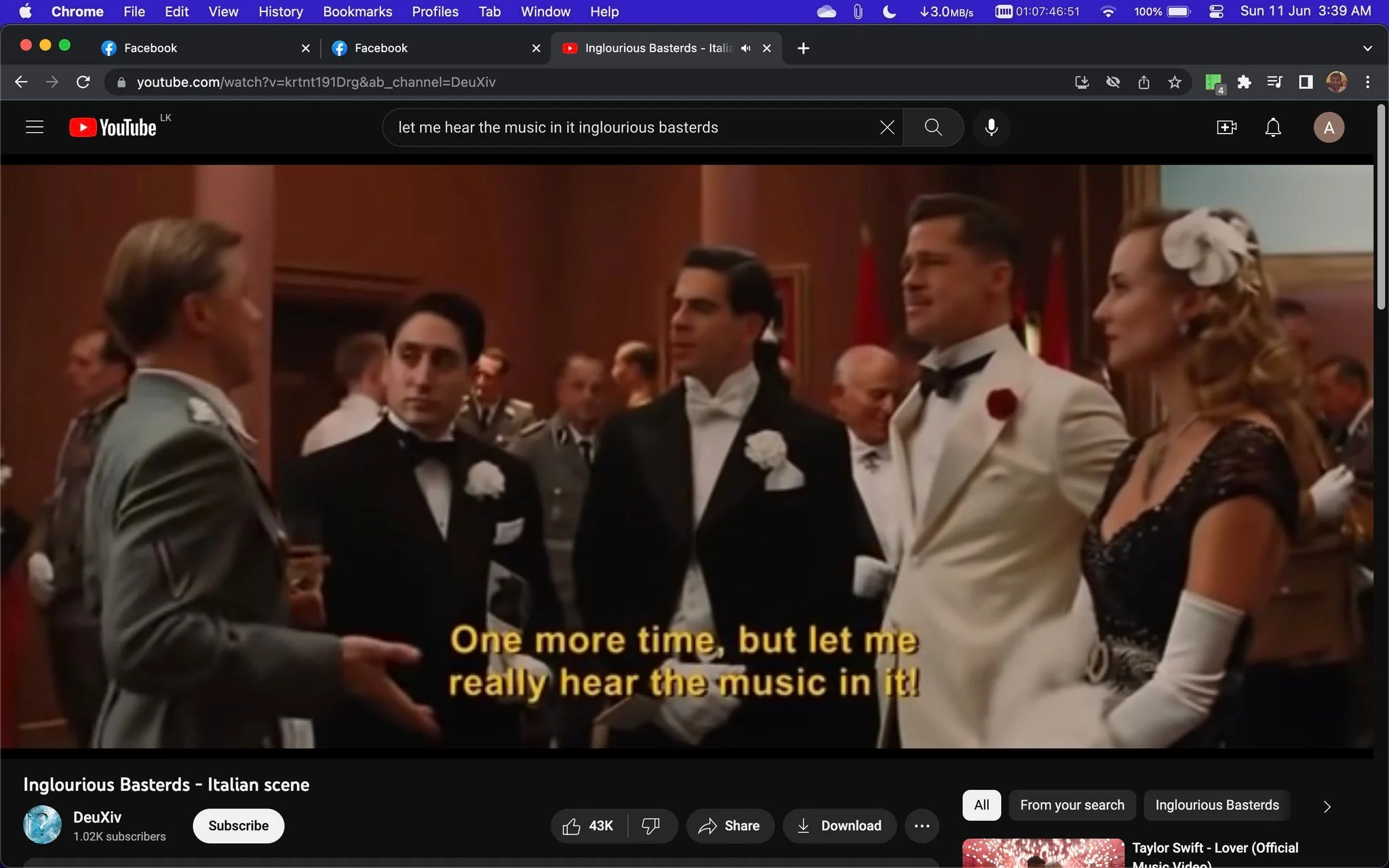Open the YouTube guide hamburger menu
1389x868 pixels.
[x=35, y=127]
